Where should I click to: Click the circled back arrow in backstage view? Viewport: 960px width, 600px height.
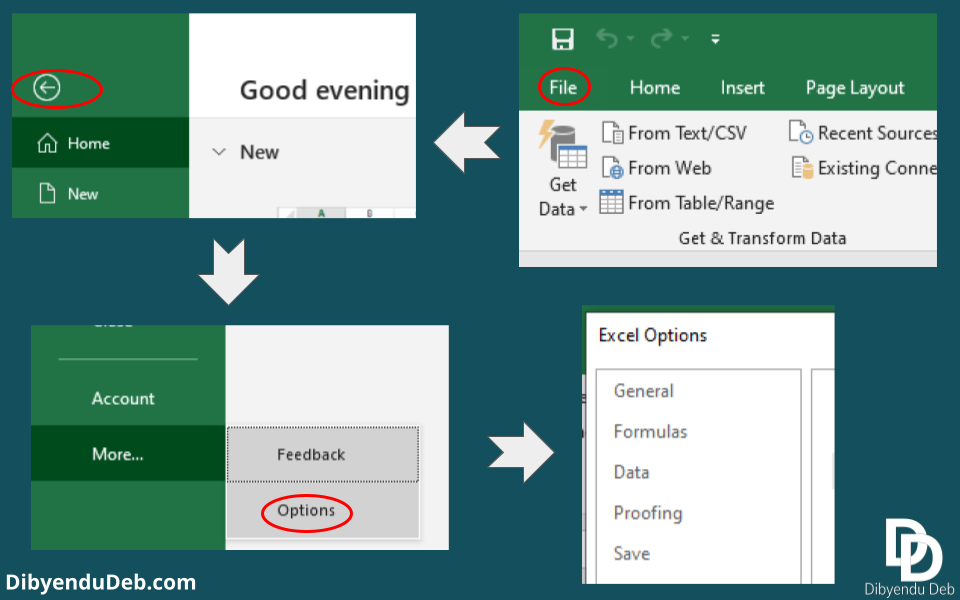(49, 89)
